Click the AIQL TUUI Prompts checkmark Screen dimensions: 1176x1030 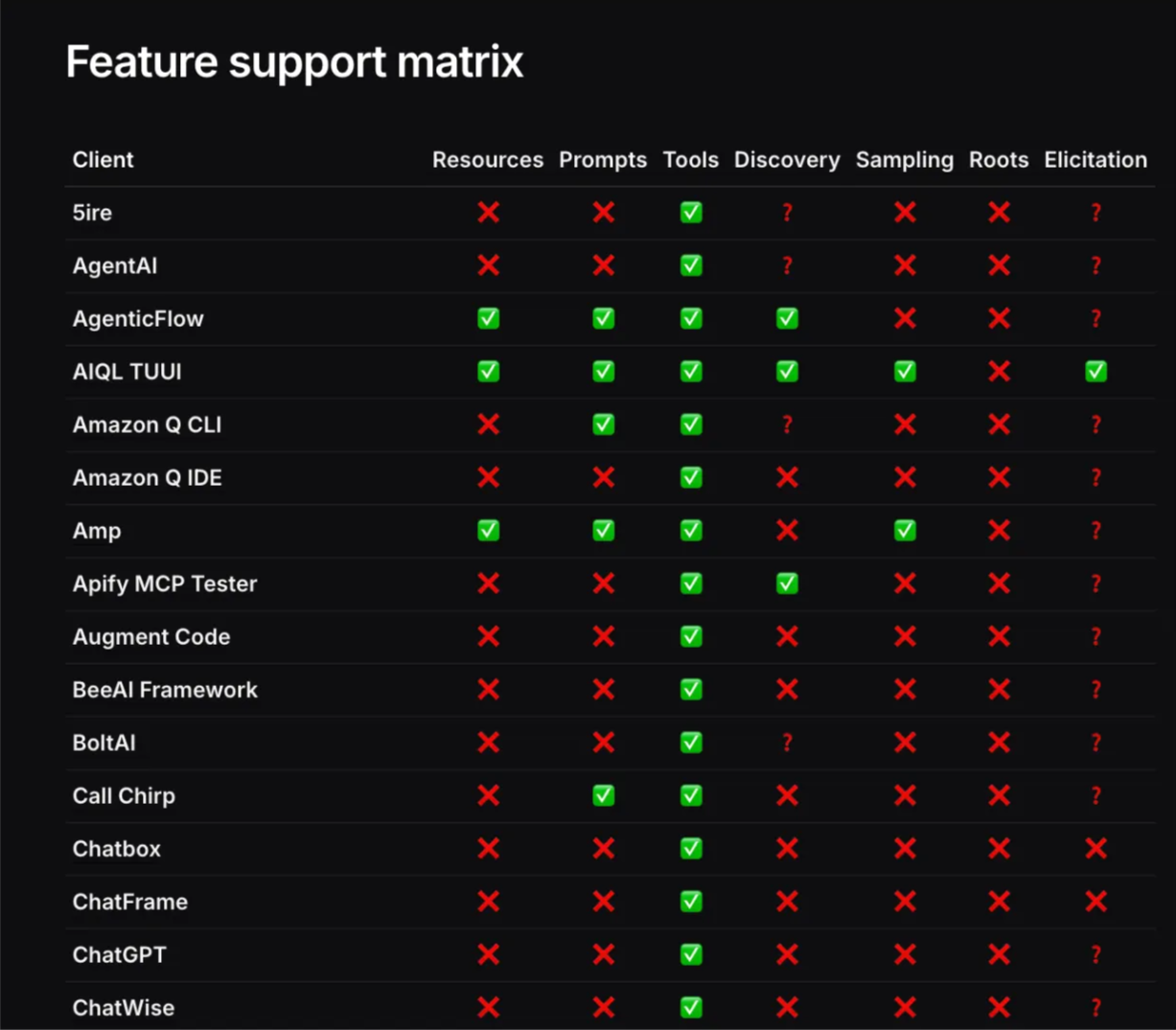pos(603,372)
